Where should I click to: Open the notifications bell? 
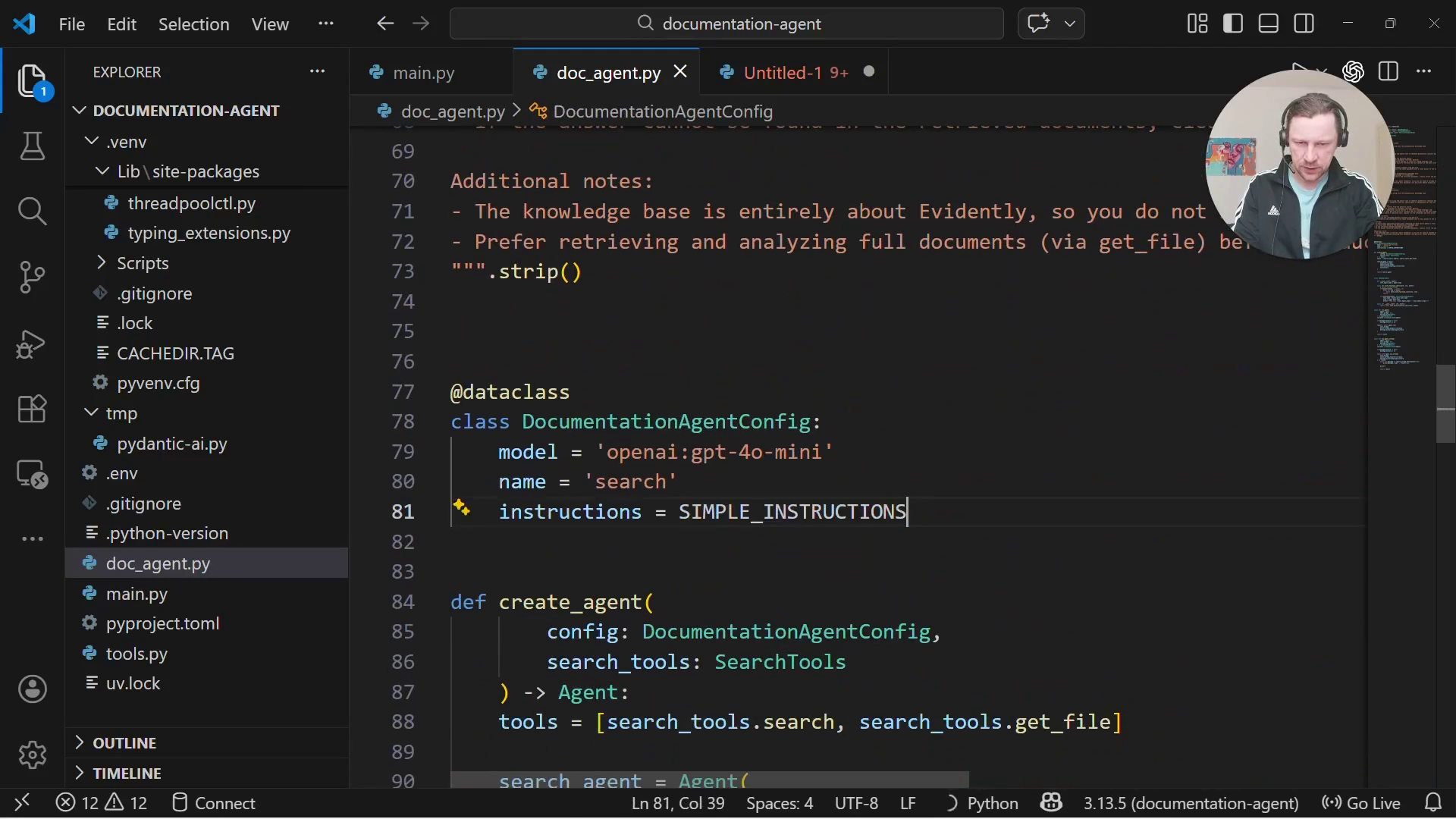coord(1432,802)
